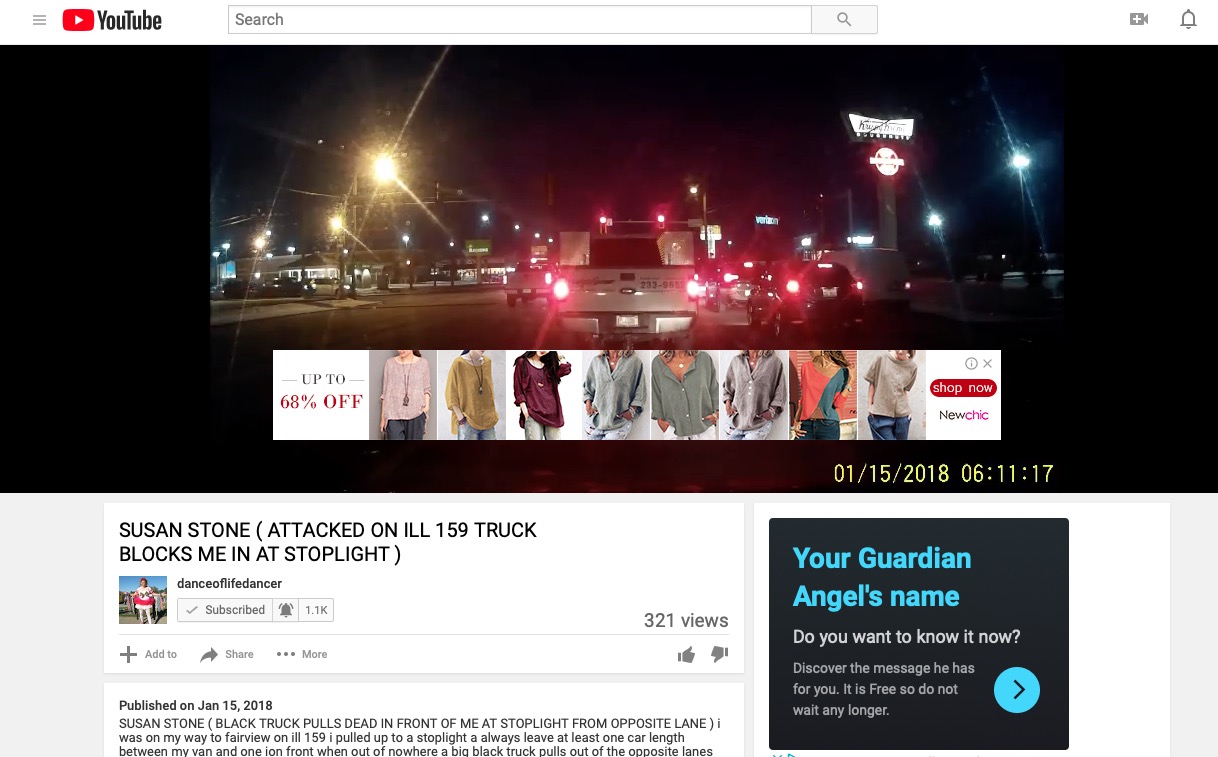Viewport: 1218px width, 757px height.
Task: Expand the More options menu
Action: 302,655
